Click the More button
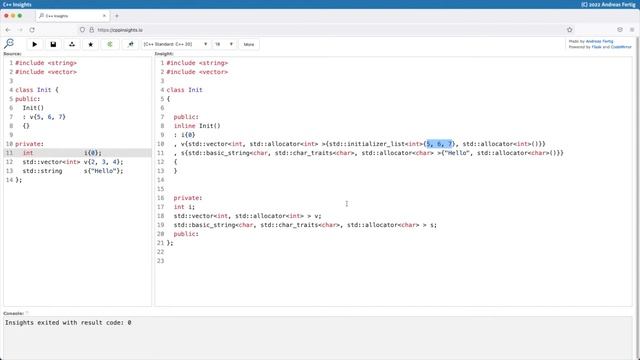This screenshot has height=360, width=640. click(249, 44)
